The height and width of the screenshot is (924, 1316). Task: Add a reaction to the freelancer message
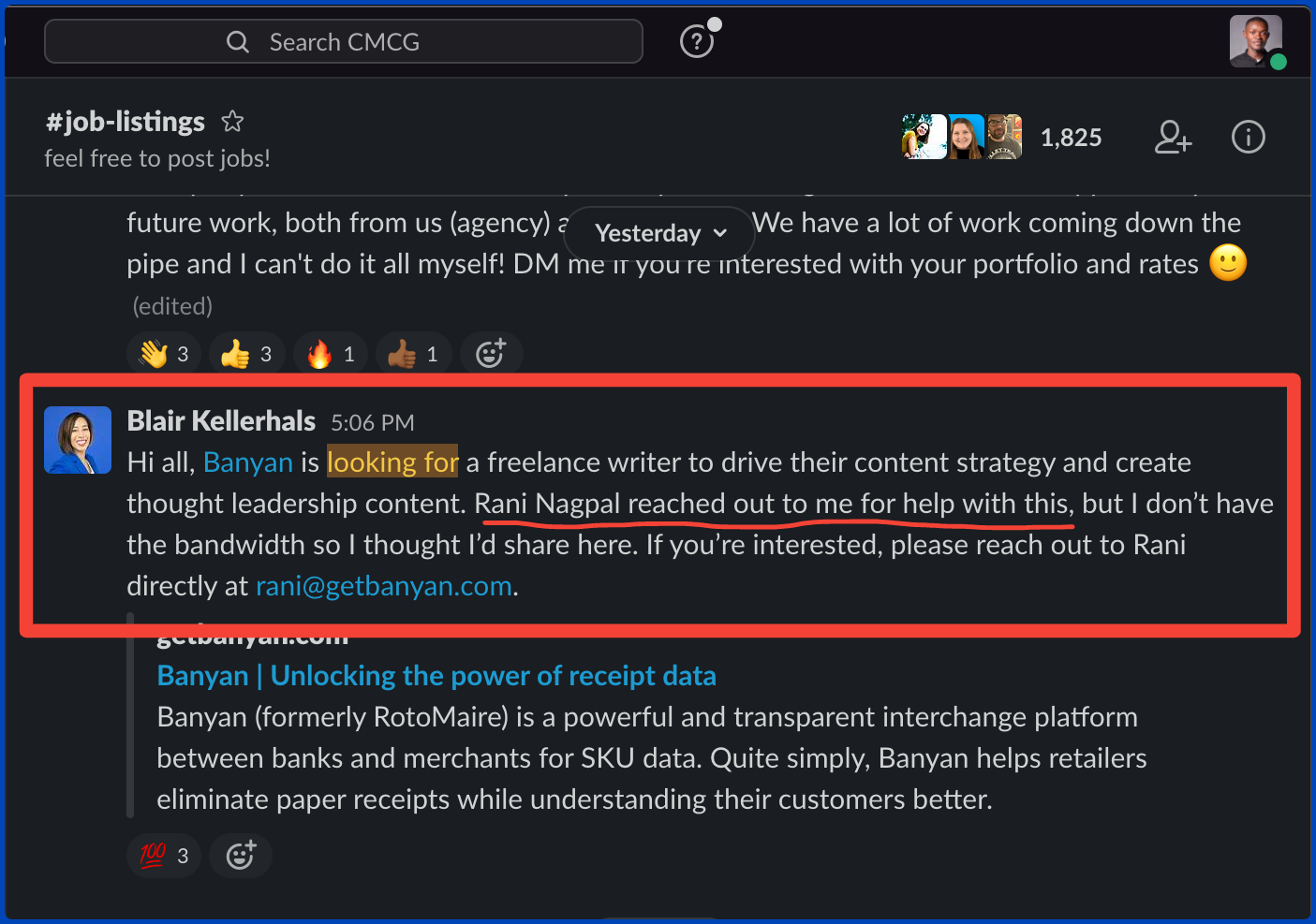pyautogui.click(x=491, y=354)
